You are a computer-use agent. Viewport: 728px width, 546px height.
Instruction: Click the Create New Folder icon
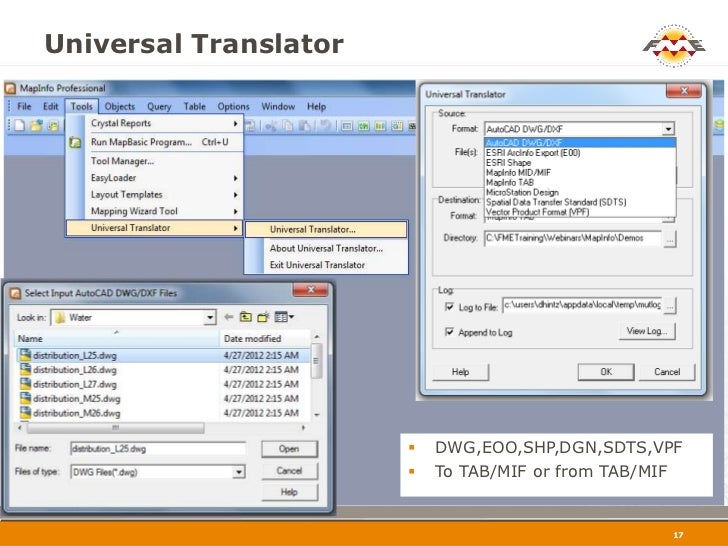(263, 317)
